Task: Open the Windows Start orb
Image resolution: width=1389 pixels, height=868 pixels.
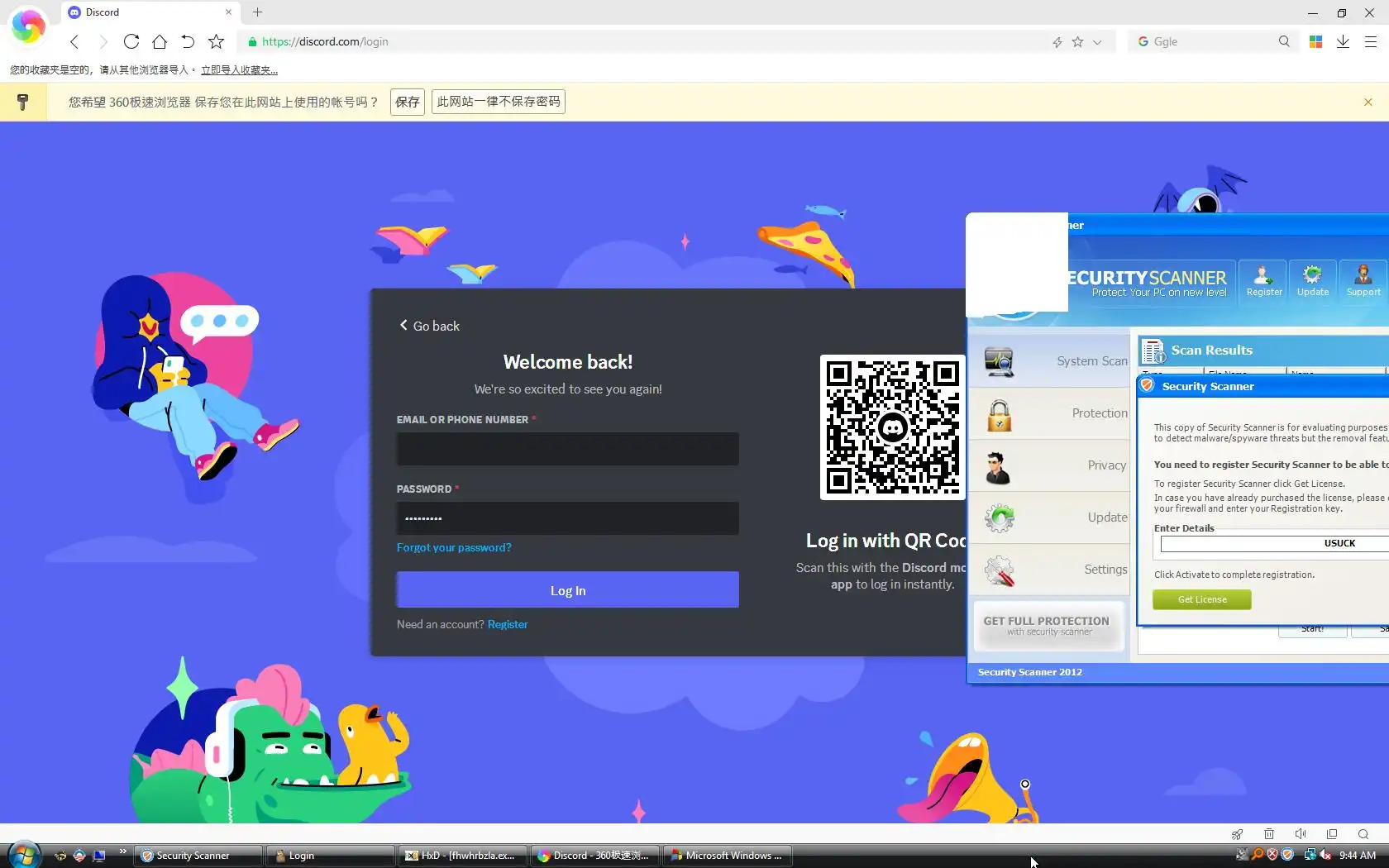Action: [x=24, y=855]
